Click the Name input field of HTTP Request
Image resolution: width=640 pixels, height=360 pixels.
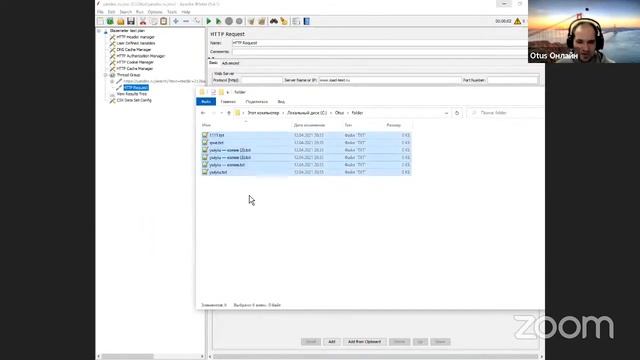tap(380, 43)
